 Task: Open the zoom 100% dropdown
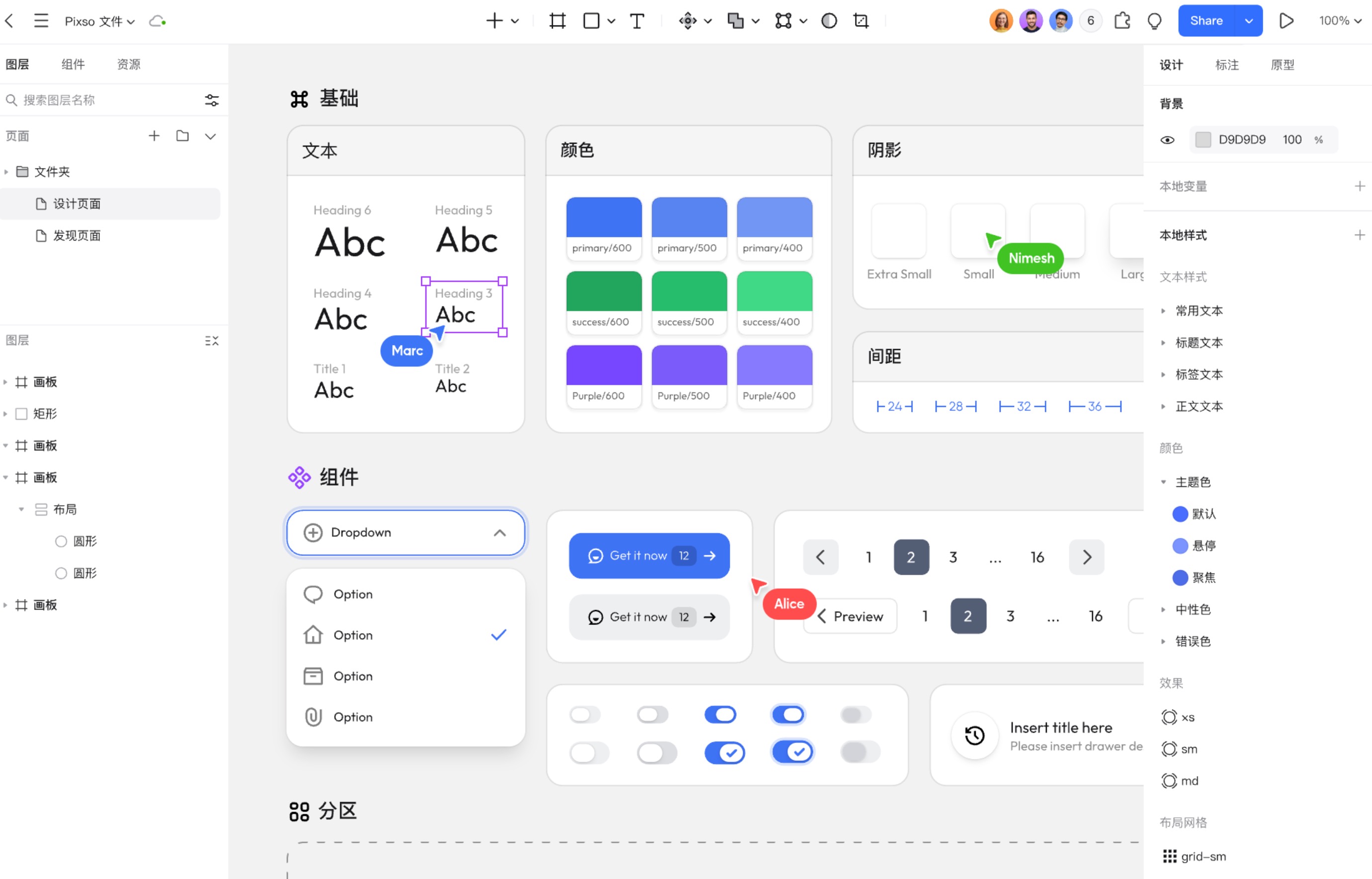(x=1340, y=21)
